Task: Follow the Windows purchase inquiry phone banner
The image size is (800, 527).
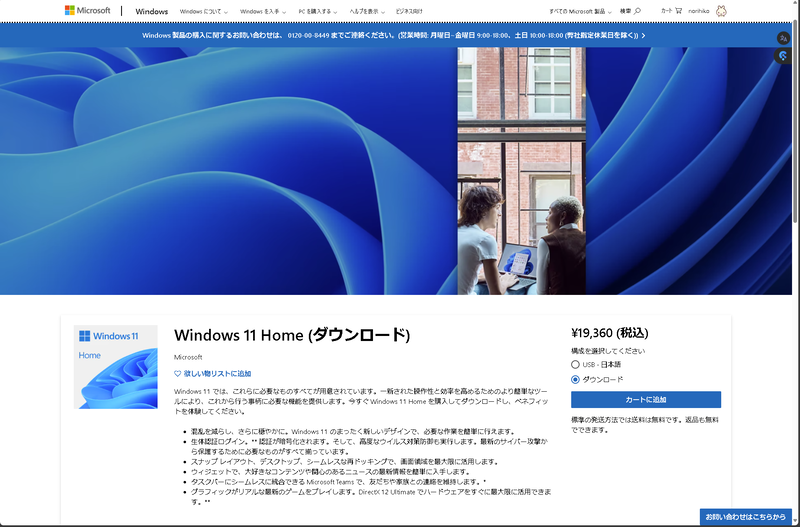Action: 393,36
